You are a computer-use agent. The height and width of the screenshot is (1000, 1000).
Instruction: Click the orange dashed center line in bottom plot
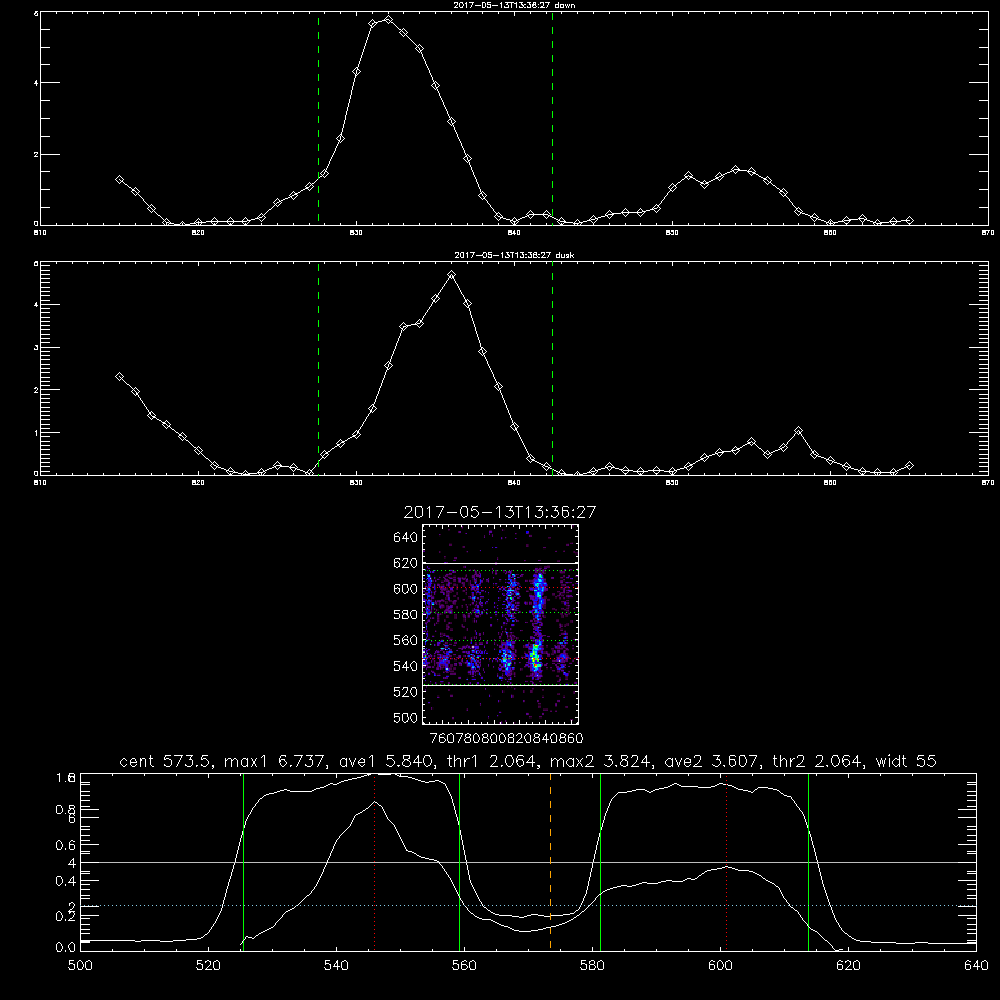click(550, 862)
